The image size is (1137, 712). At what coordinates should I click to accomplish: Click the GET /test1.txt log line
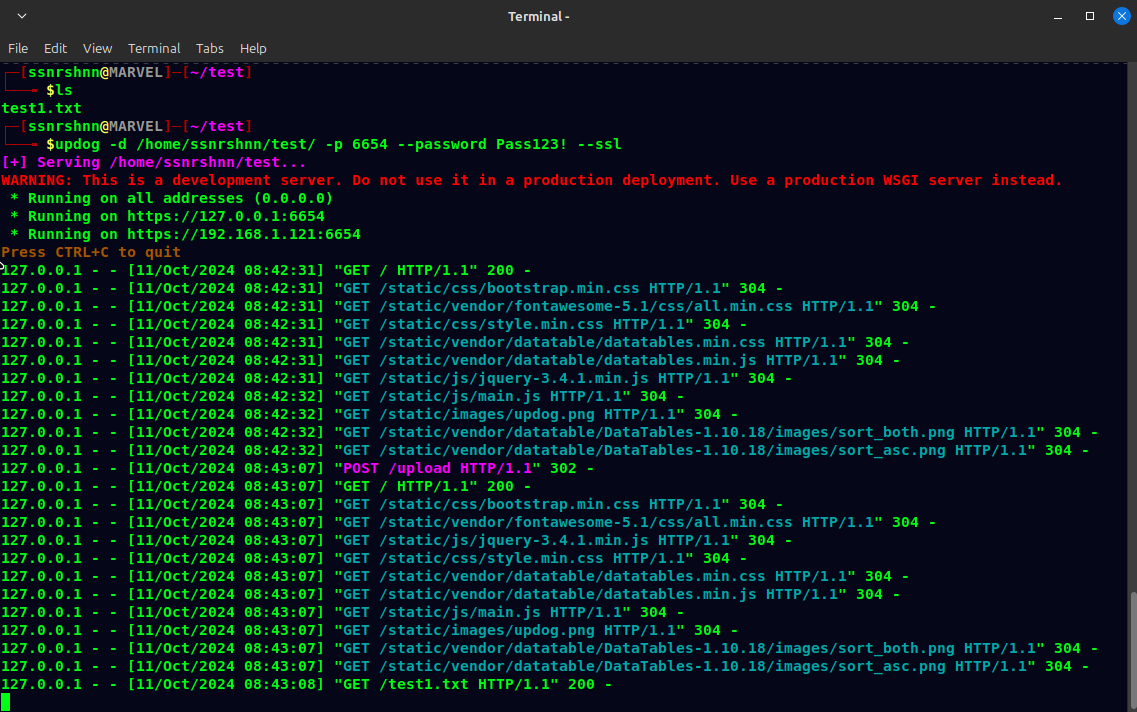point(306,684)
